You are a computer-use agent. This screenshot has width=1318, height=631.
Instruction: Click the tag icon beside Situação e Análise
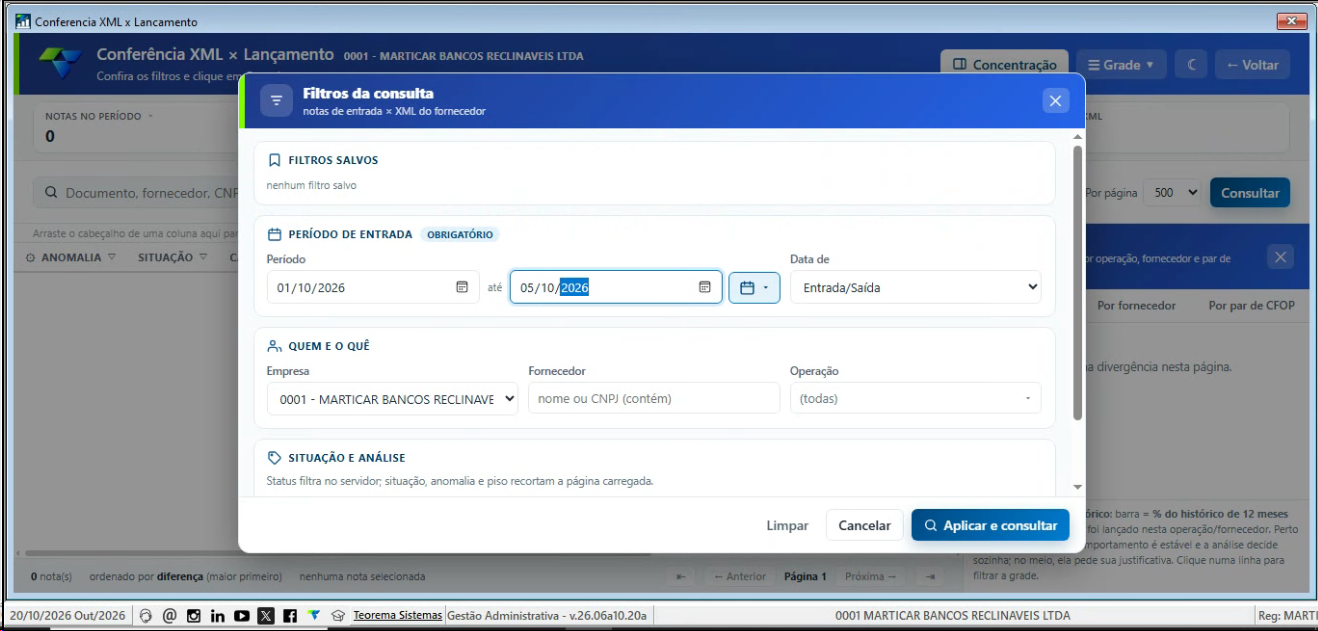[x=274, y=457]
